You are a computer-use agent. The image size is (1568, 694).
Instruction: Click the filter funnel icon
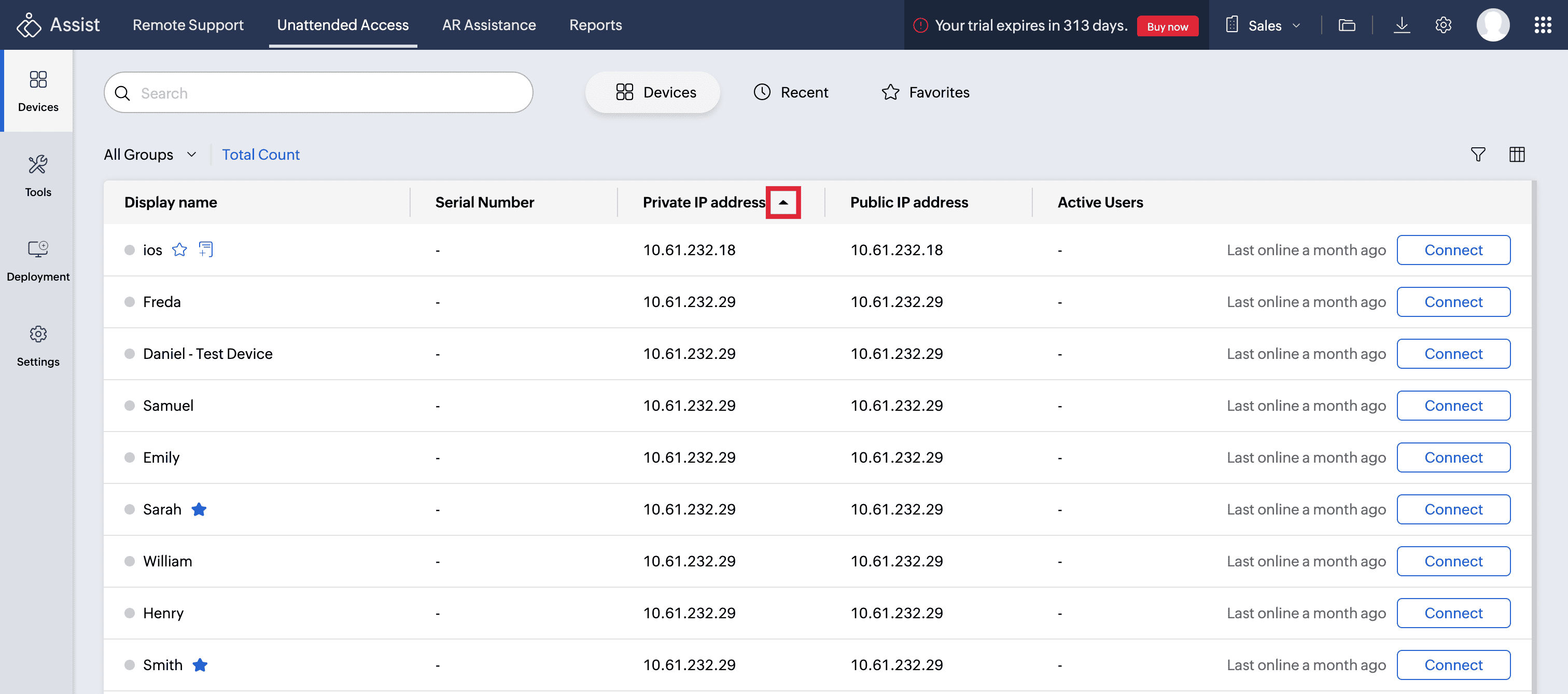click(1477, 155)
